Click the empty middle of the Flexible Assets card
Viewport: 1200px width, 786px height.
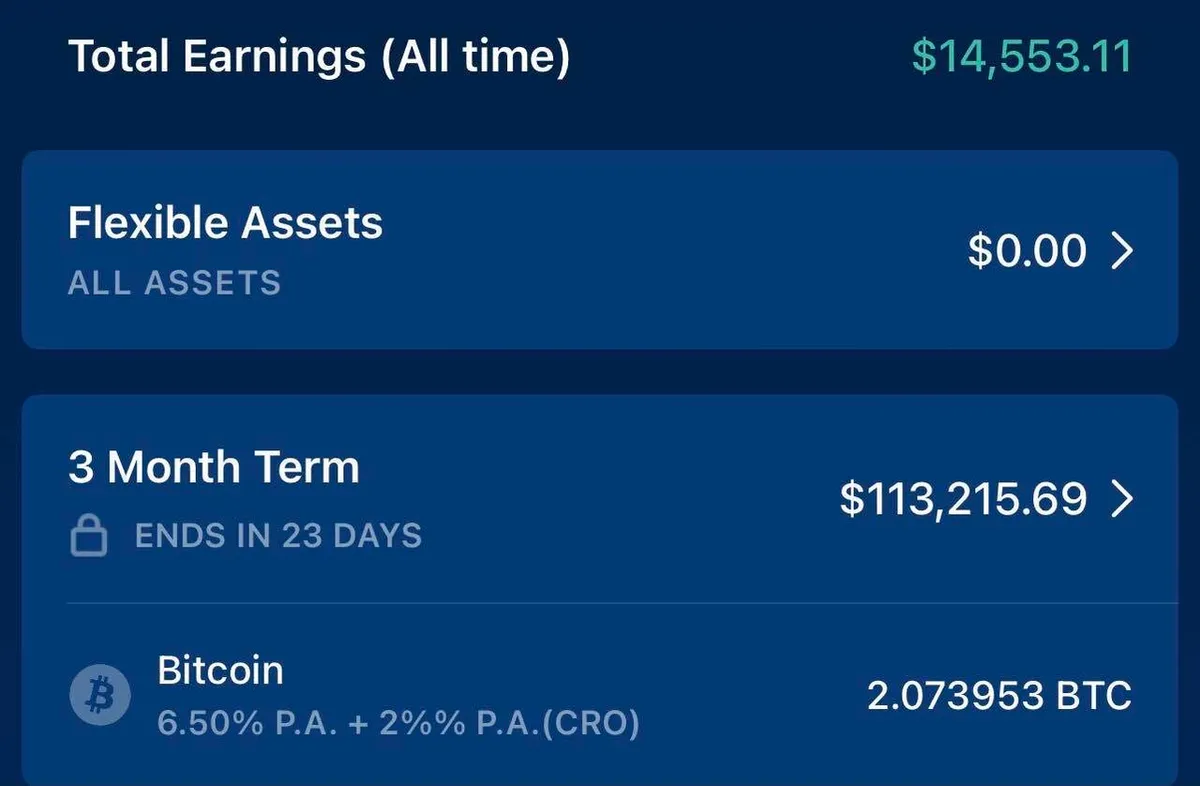(650, 250)
